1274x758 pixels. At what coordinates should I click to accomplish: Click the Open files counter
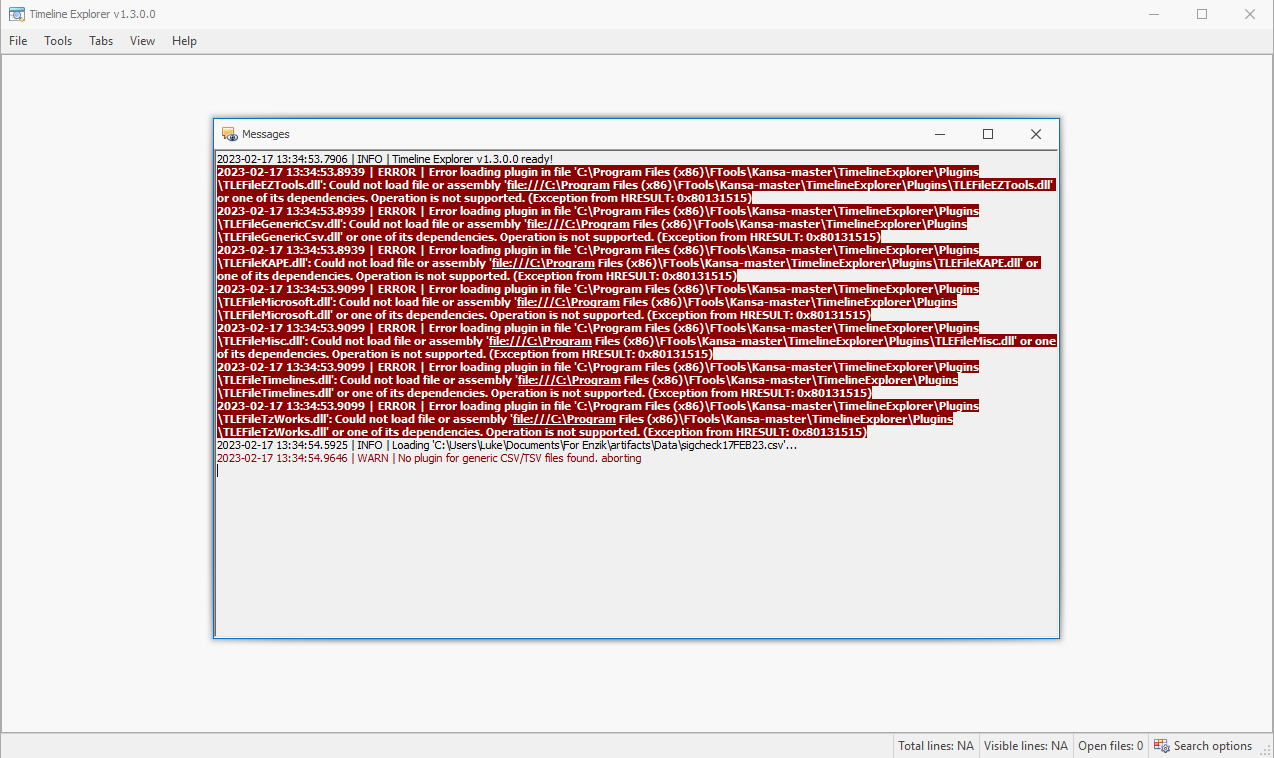click(1110, 746)
